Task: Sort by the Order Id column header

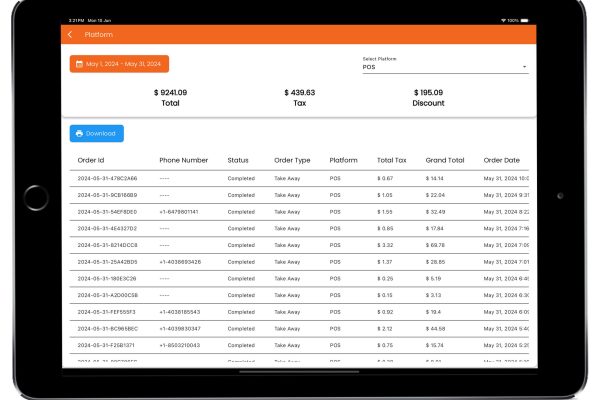Action: pos(91,160)
